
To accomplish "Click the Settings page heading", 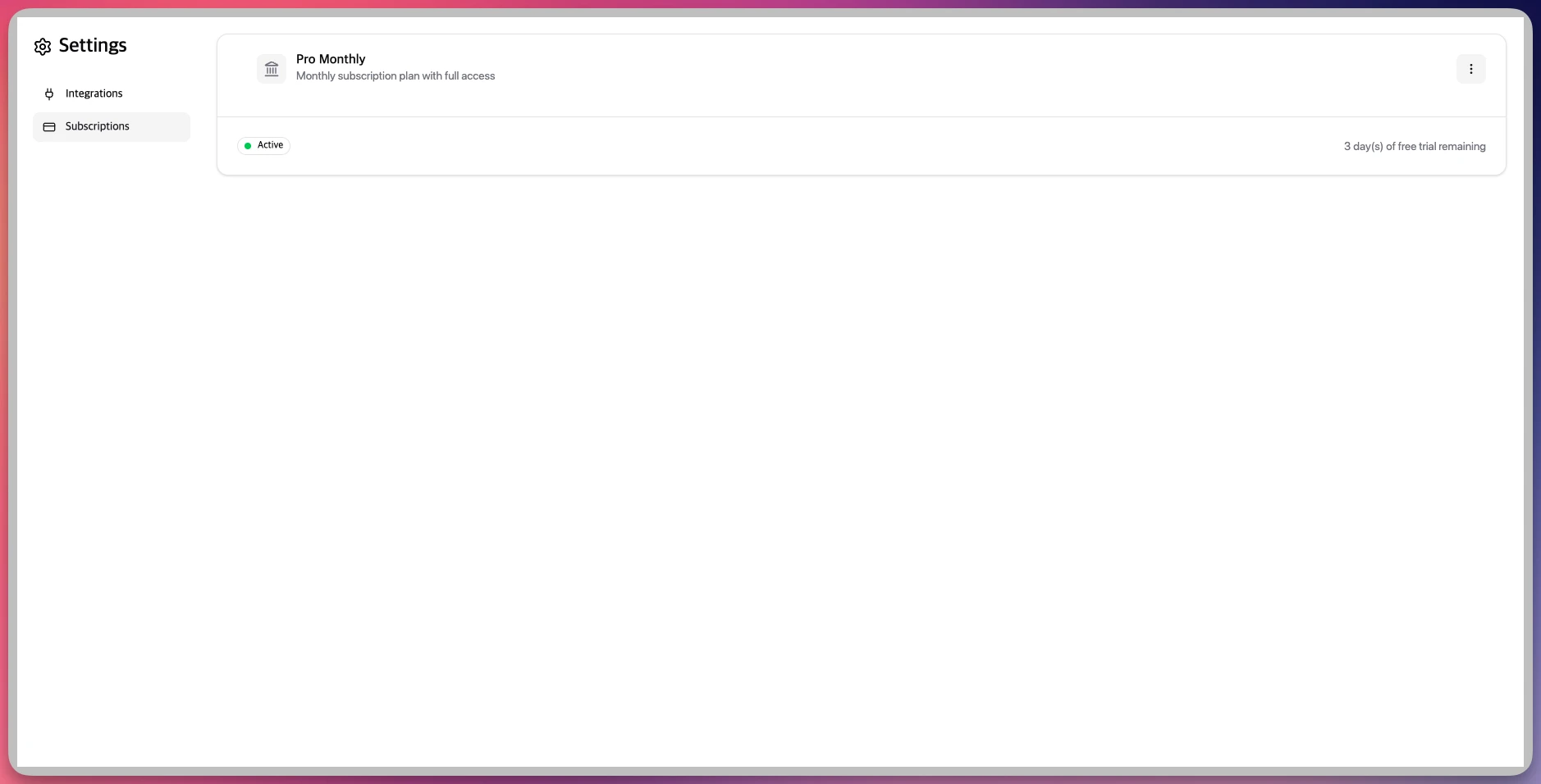I will 93,45.
